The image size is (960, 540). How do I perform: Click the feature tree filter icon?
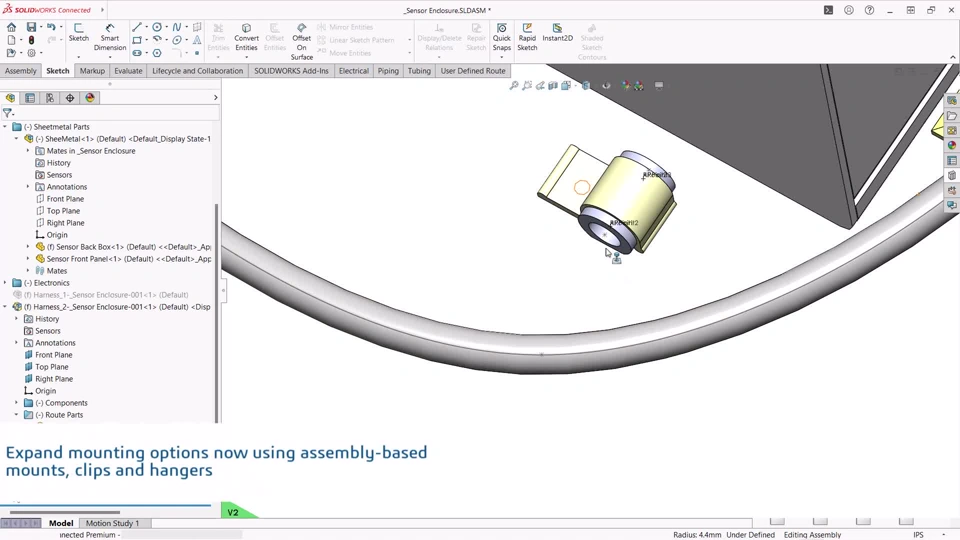tap(7, 113)
